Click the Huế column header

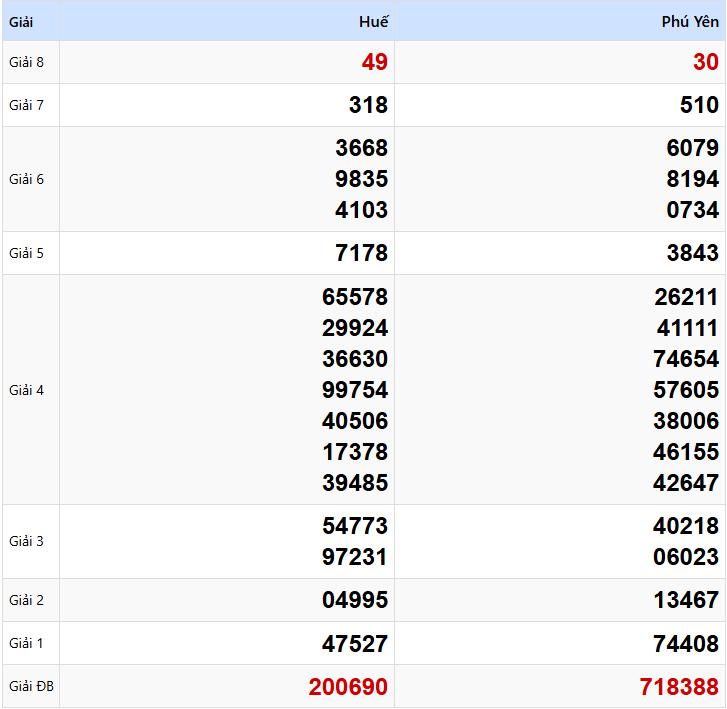point(374,22)
